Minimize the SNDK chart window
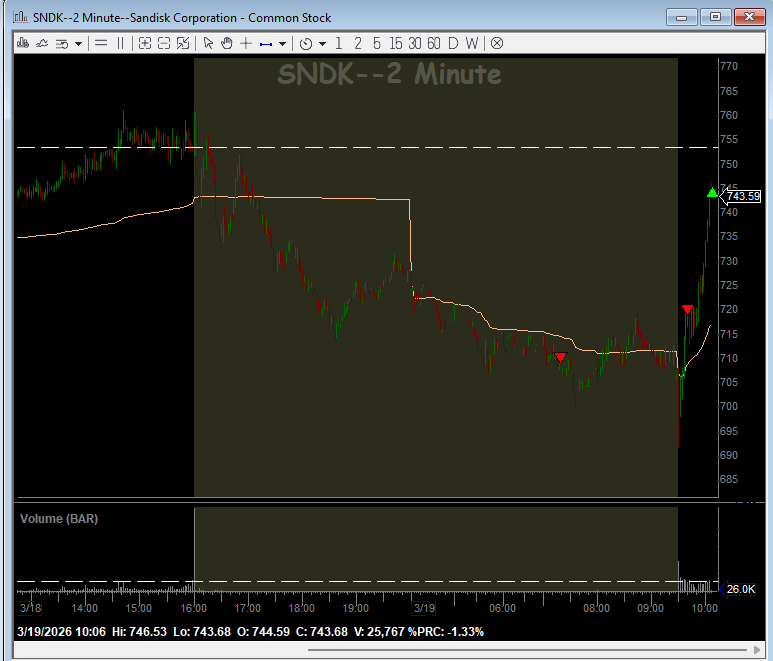This screenshot has width=773, height=661. [x=681, y=17]
